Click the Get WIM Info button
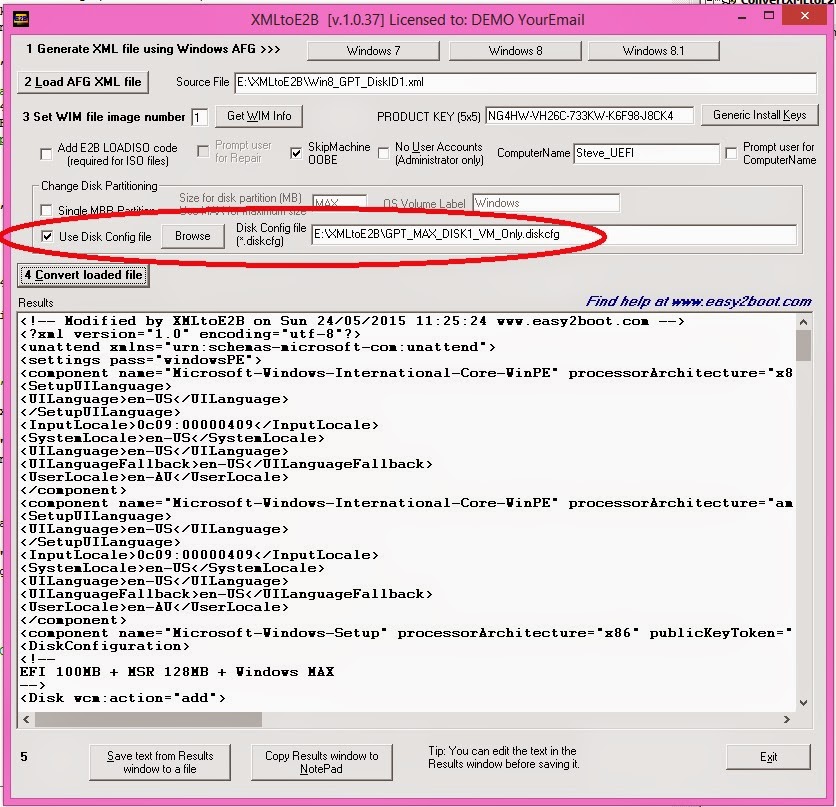The width and height of the screenshot is (836, 807). (x=258, y=116)
